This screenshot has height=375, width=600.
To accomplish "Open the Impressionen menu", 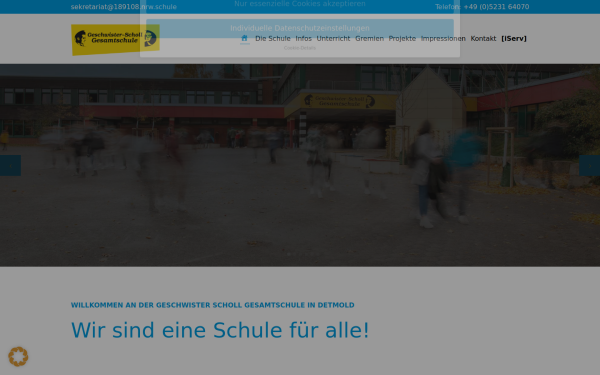I will tap(443, 39).
